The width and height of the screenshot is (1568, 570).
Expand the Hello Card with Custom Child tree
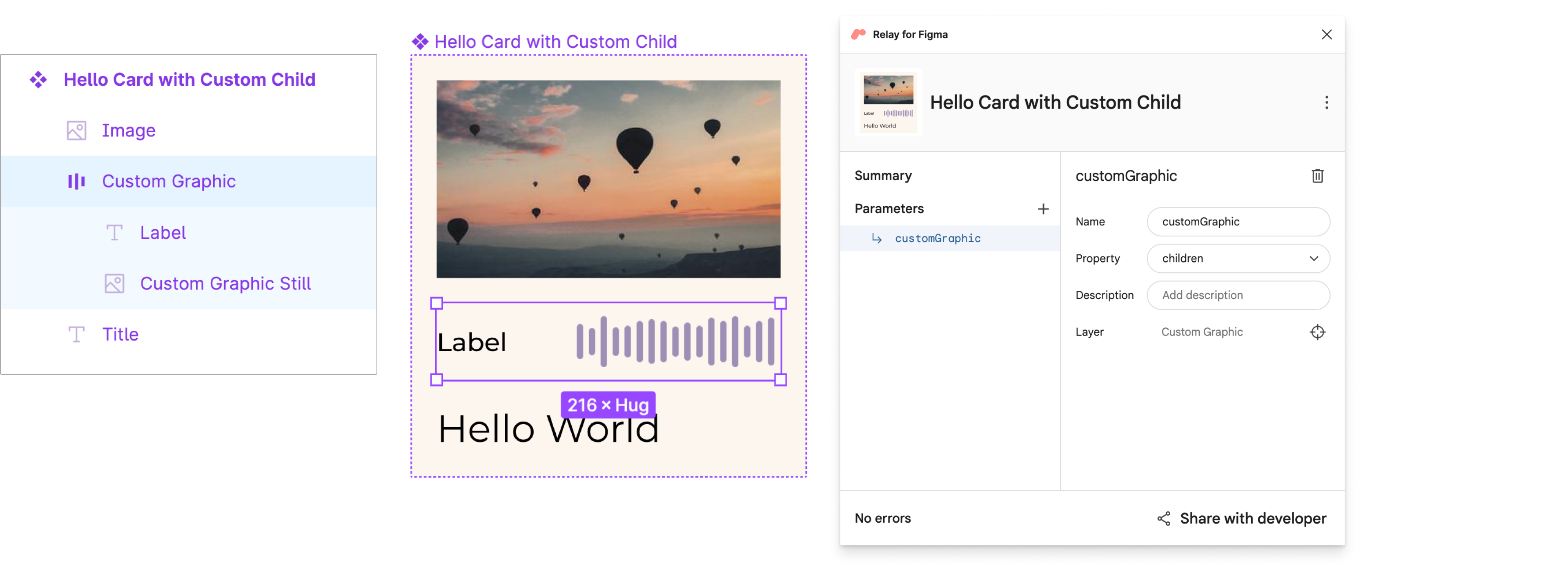190,79
